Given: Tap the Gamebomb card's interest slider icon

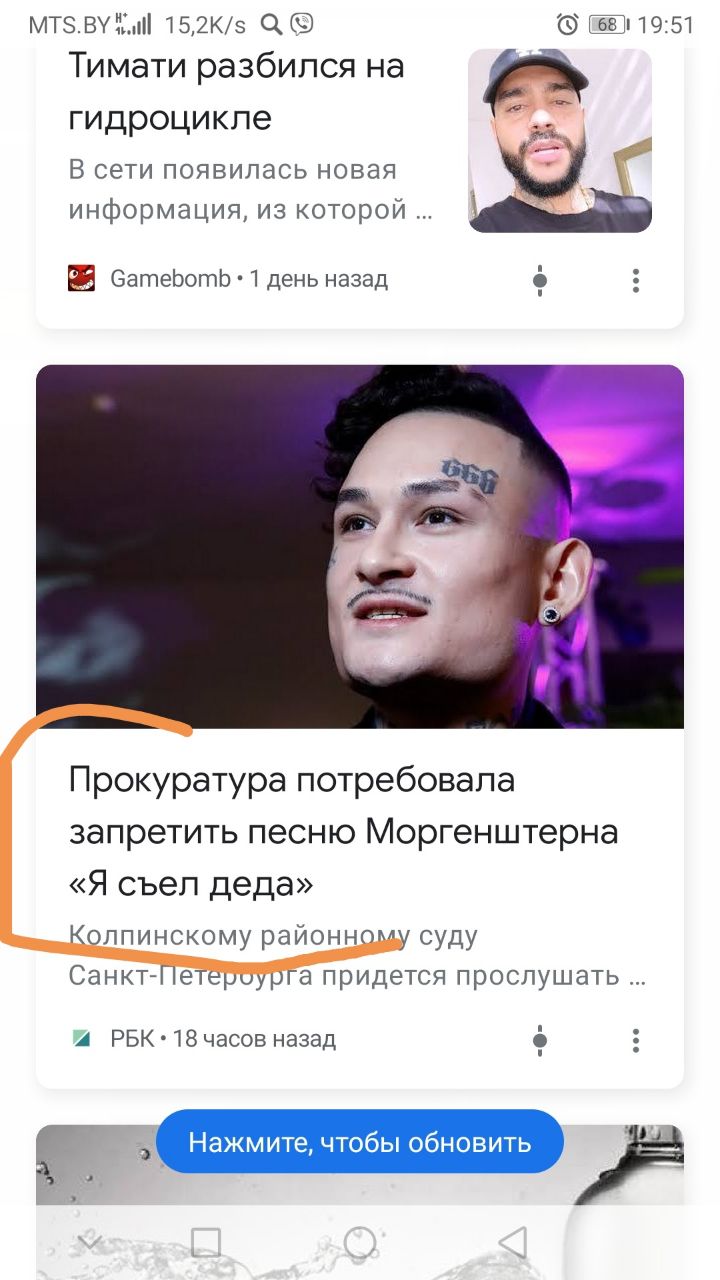Looking at the screenshot, I should tap(540, 281).
